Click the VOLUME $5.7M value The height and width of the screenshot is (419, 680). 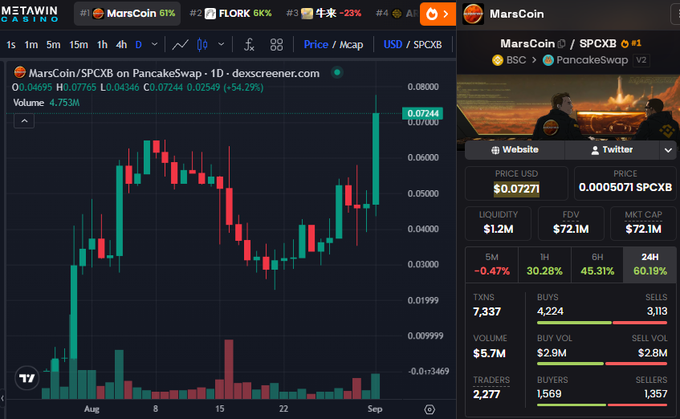click(x=489, y=353)
